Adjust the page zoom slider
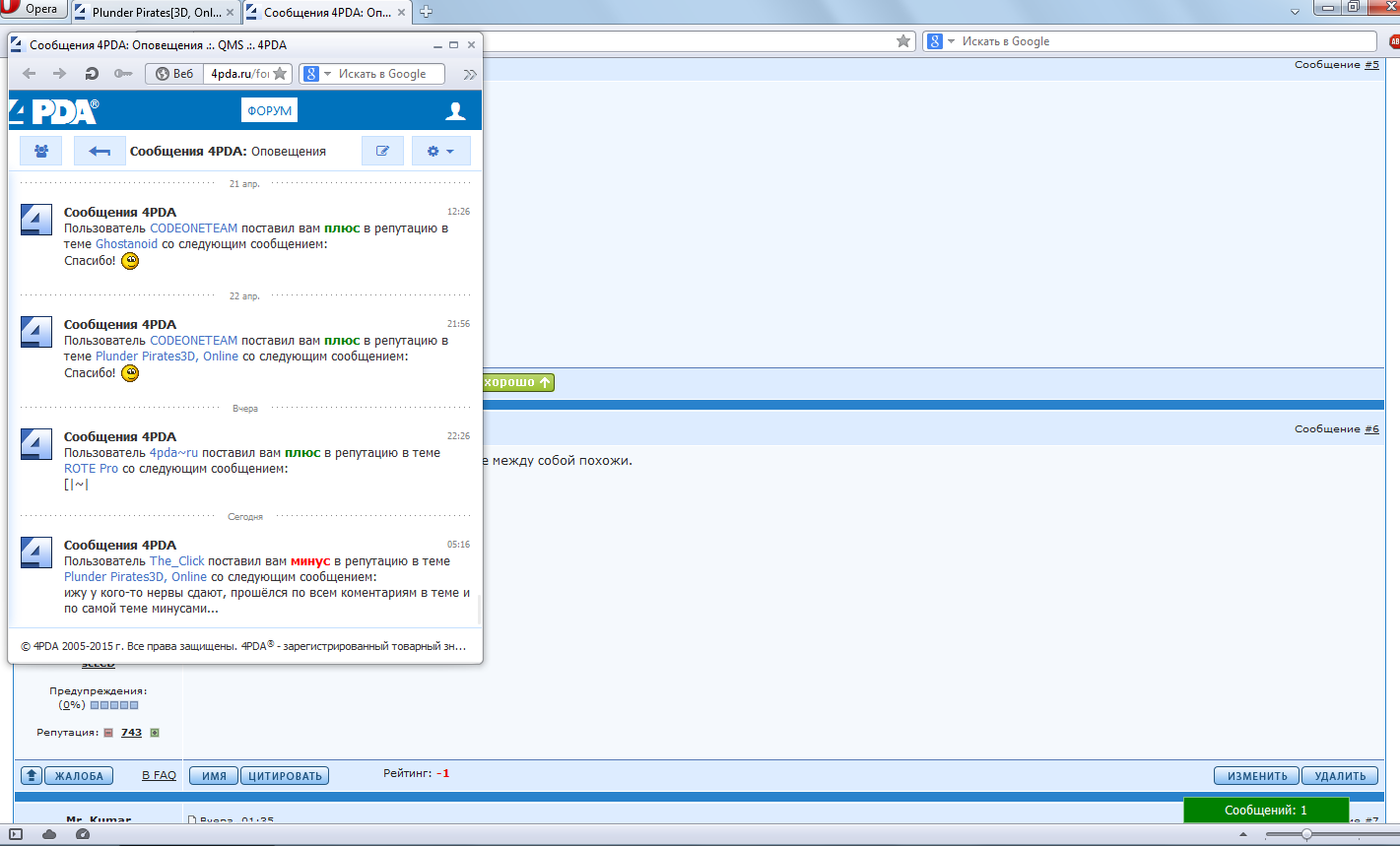The height and width of the screenshot is (846, 1400). coord(1307,834)
